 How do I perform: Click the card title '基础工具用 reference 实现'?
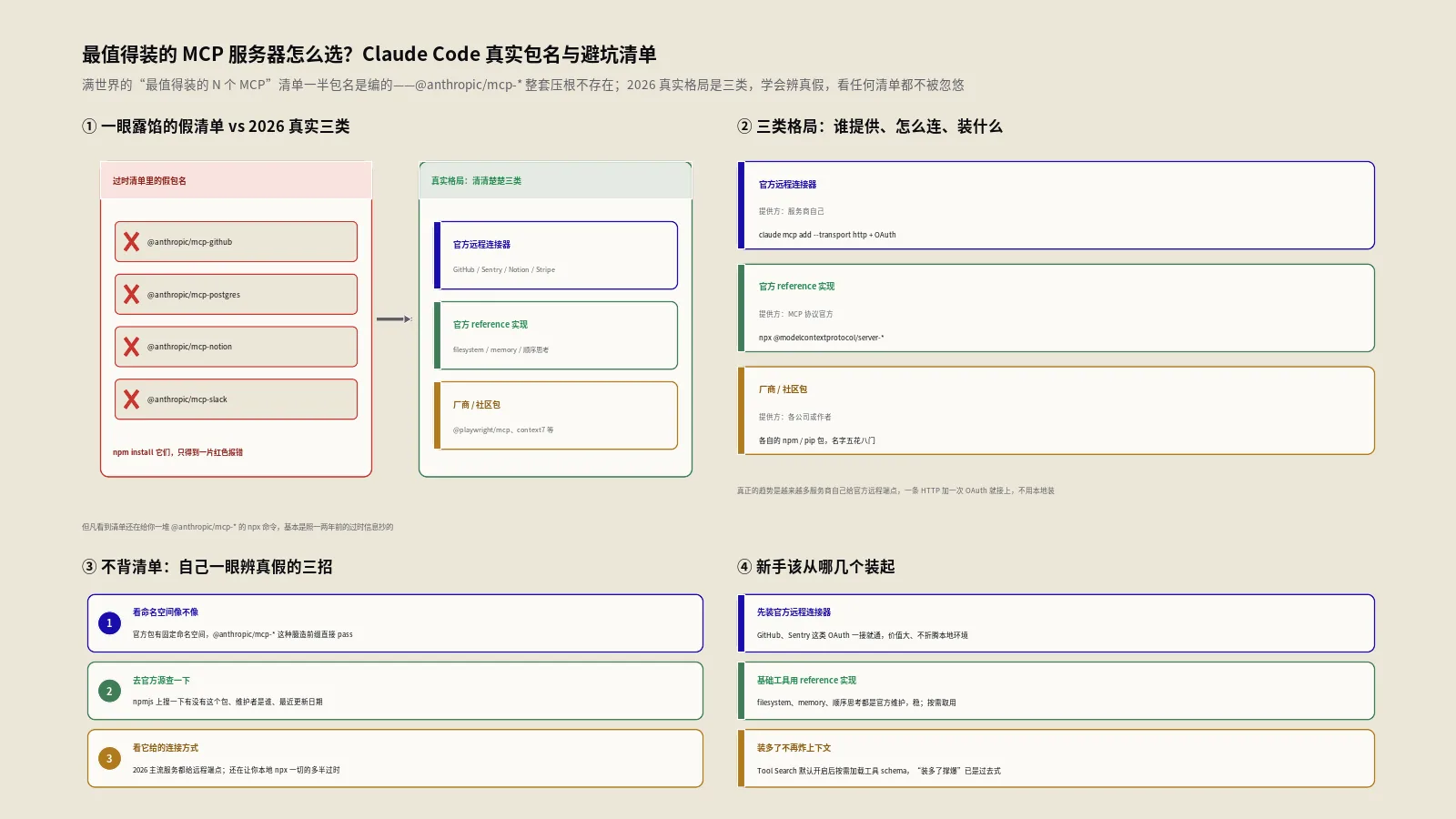[x=806, y=681]
